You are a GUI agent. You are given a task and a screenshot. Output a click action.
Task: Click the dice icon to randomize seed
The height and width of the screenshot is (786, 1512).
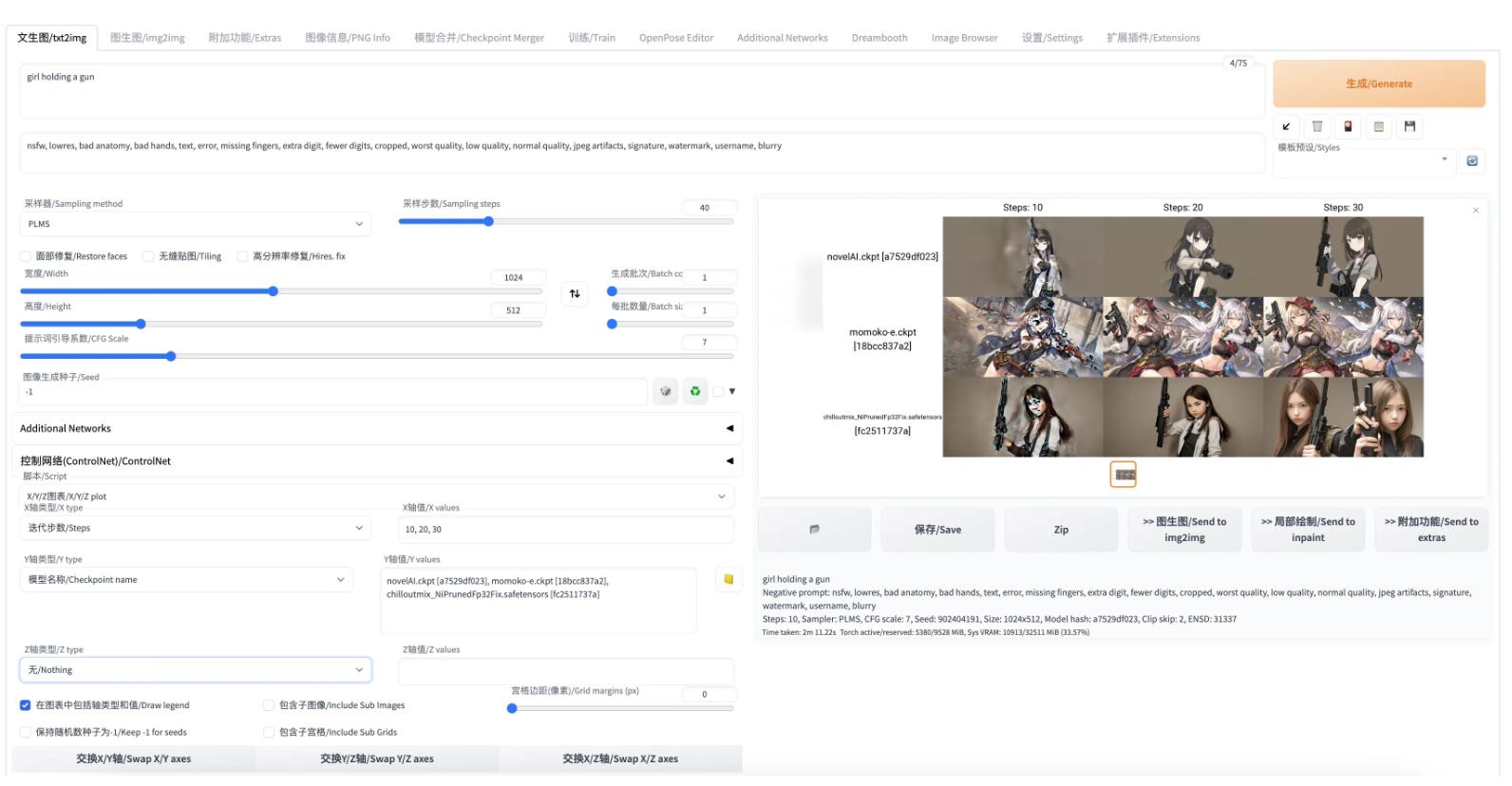pyautogui.click(x=666, y=391)
